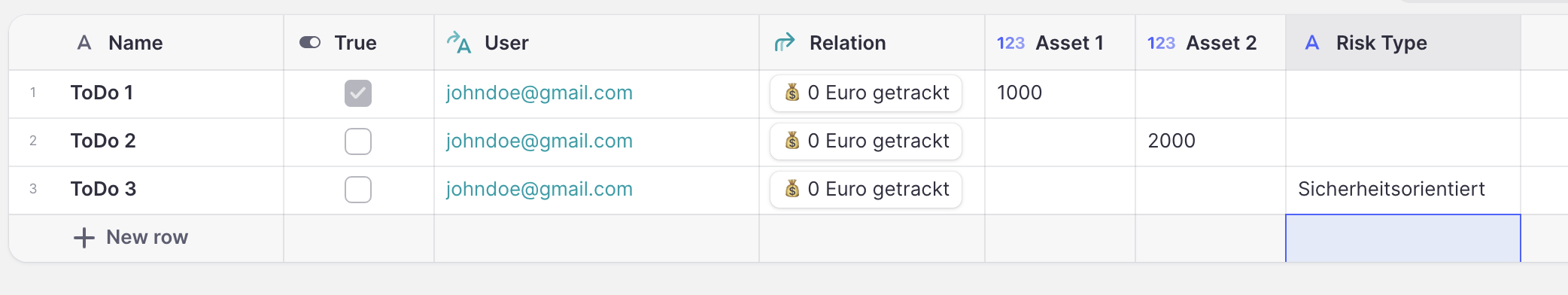Image resolution: width=1568 pixels, height=295 pixels.
Task: Check the True checkbox for ToDo 3
Action: [358, 190]
